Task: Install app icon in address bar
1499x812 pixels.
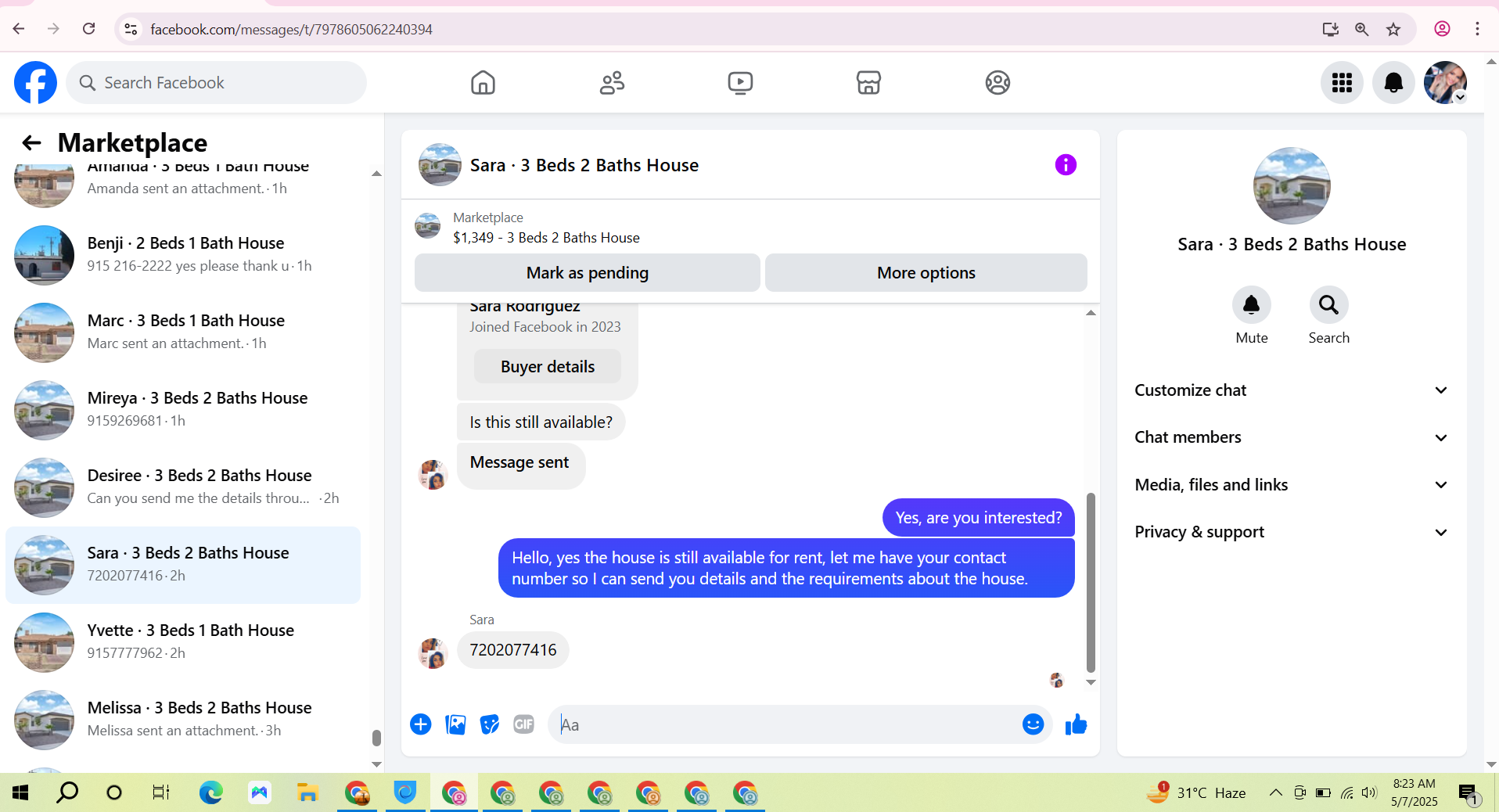Action: (1330, 29)
